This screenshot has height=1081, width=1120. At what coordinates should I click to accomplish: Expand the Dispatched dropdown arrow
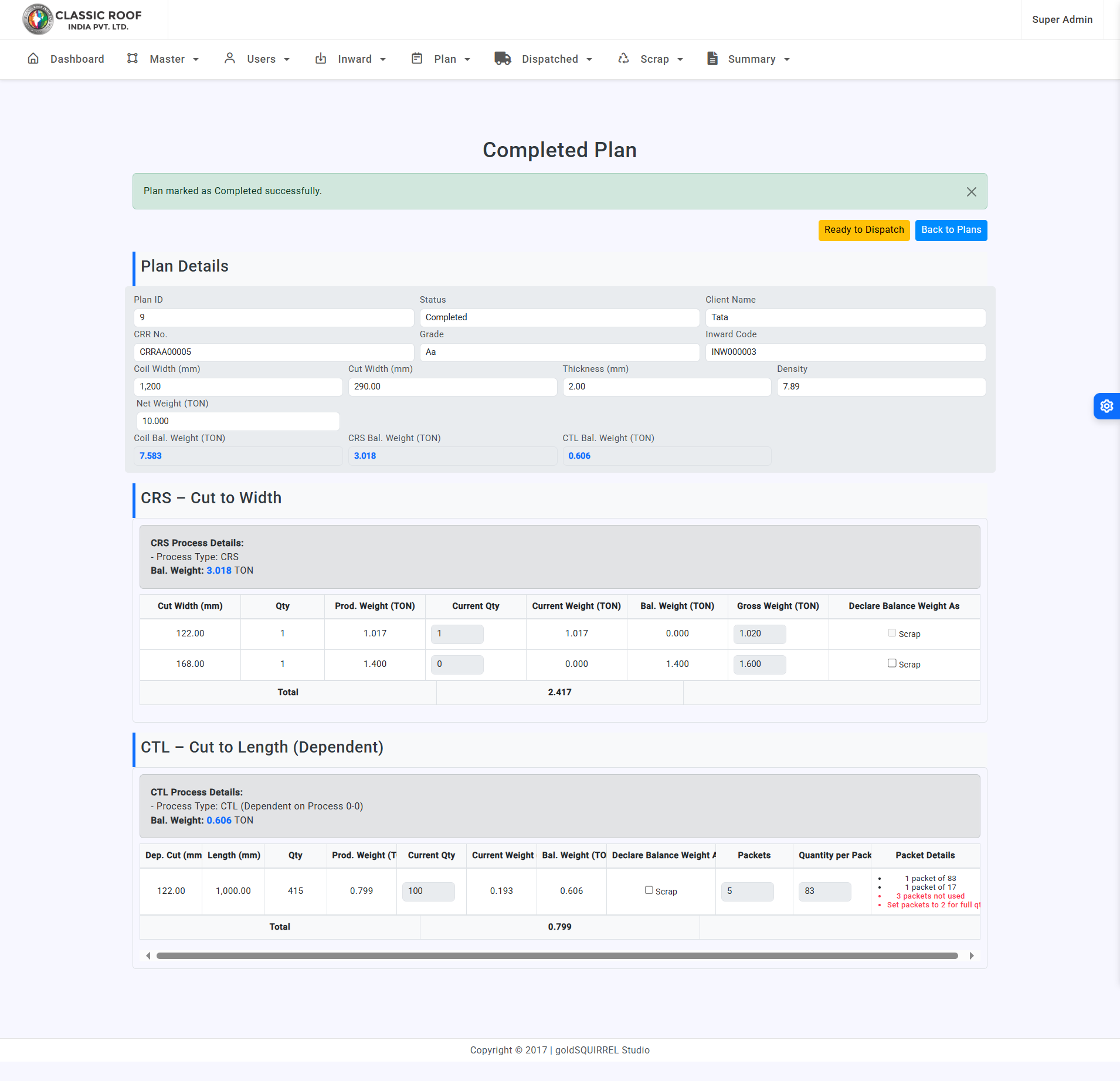point(589,60)
